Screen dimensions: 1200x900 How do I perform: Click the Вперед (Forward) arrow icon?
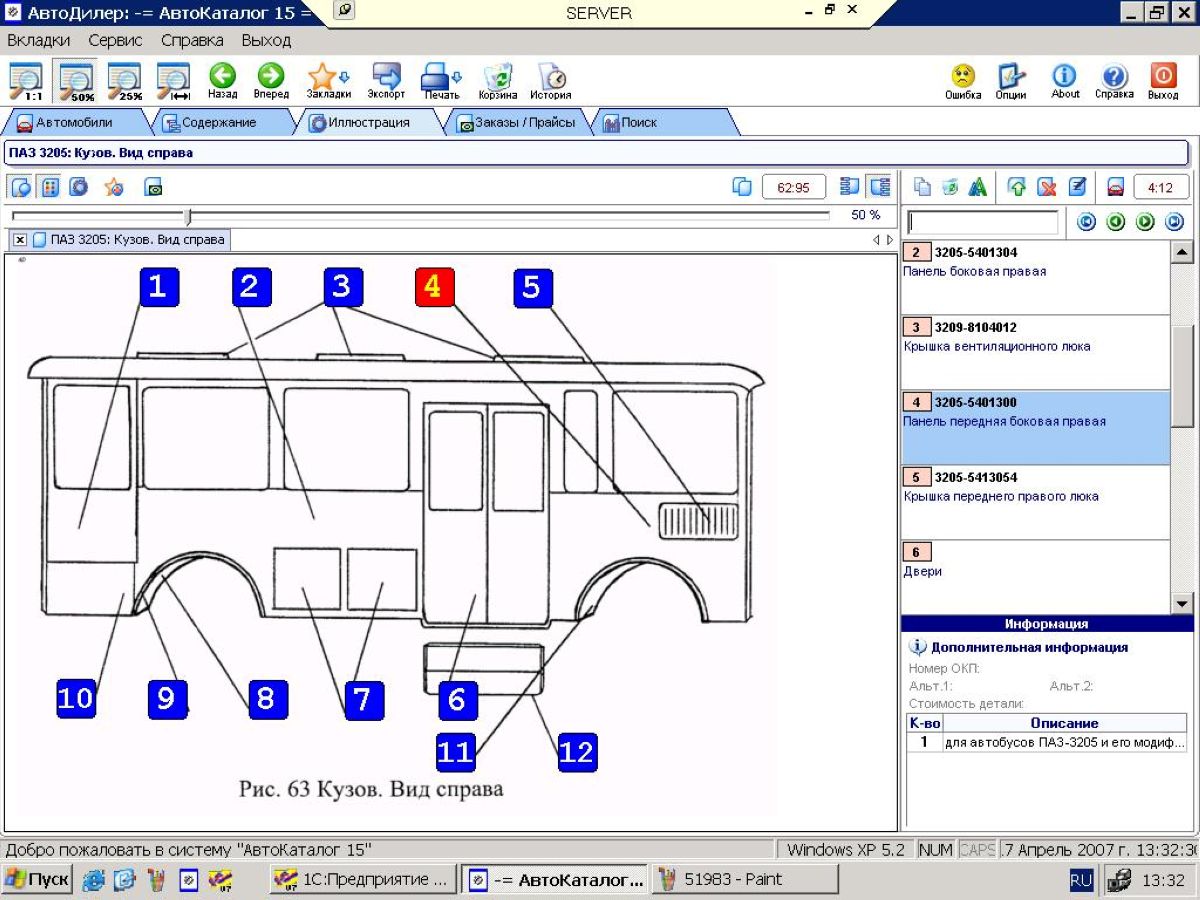click(x=270, y=76)
